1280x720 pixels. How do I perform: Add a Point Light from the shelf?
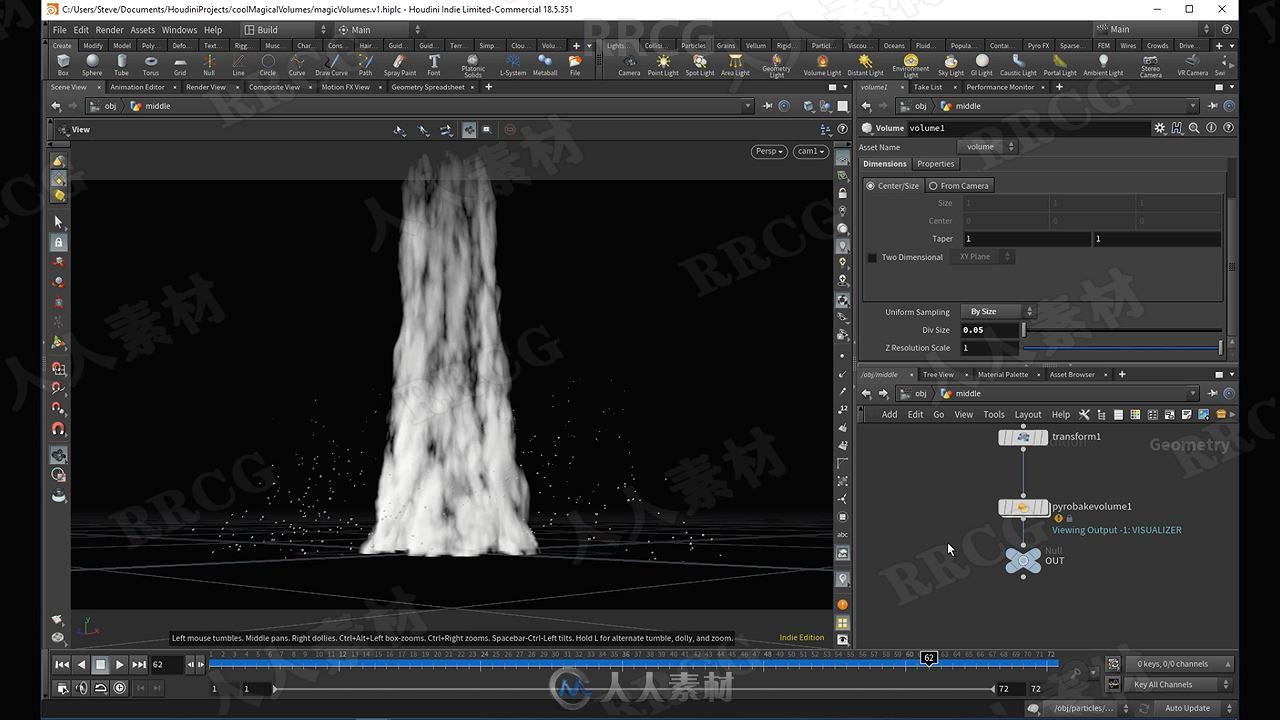[x=663, y=65]
